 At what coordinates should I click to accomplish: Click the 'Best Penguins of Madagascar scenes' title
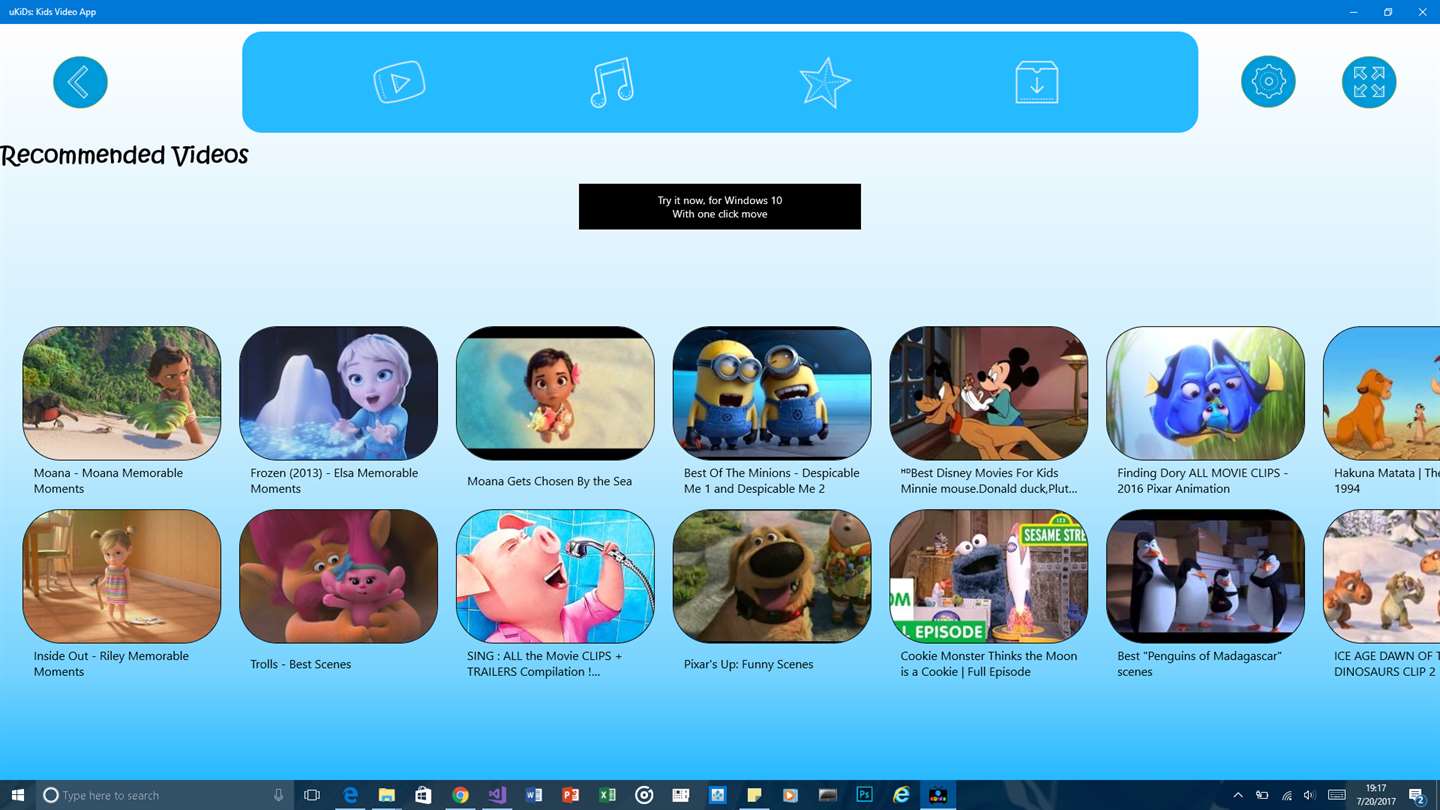[1199, 664]
